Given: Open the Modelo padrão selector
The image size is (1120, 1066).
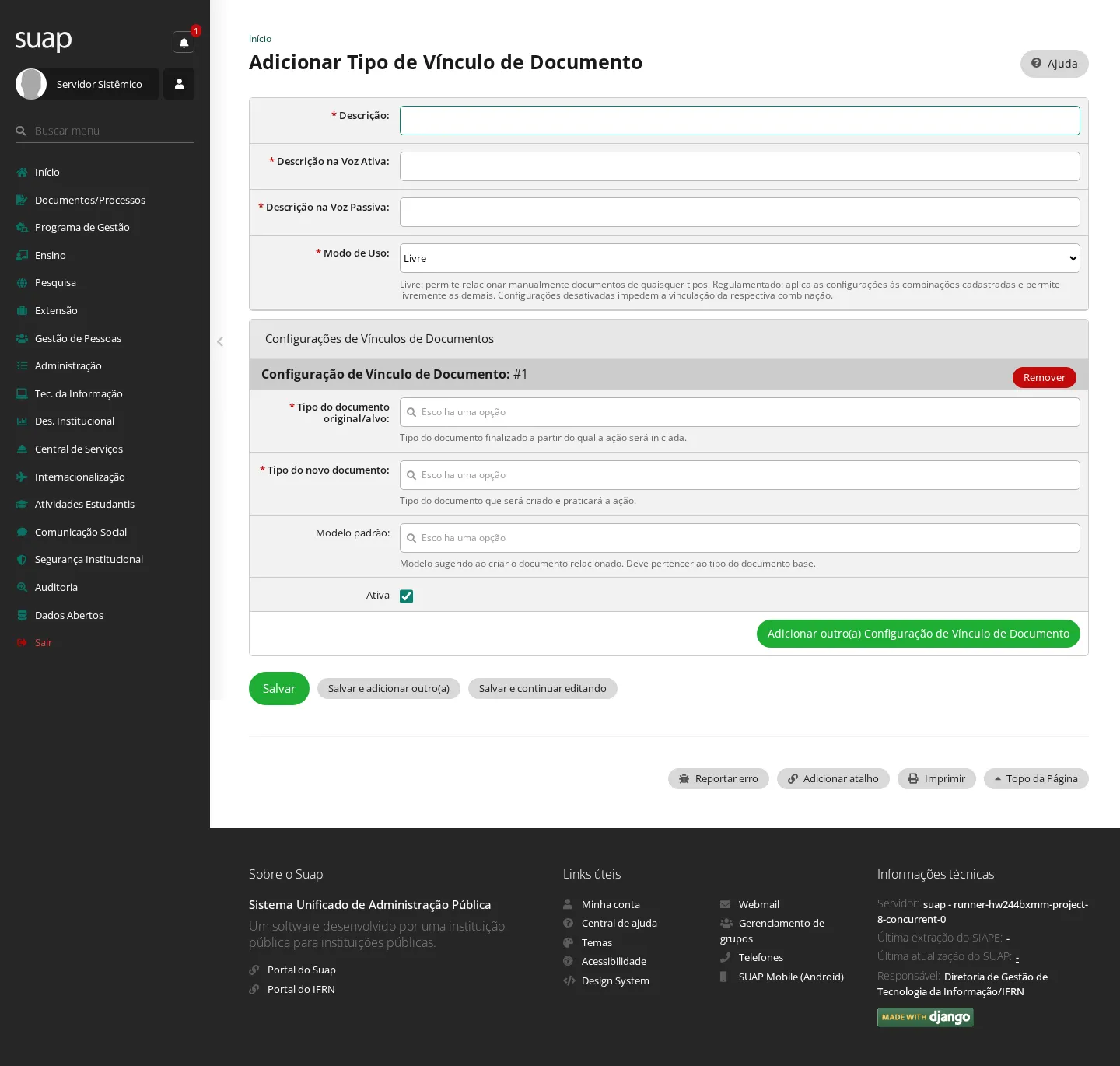Looking at the screenshot, I should (740, 538).
